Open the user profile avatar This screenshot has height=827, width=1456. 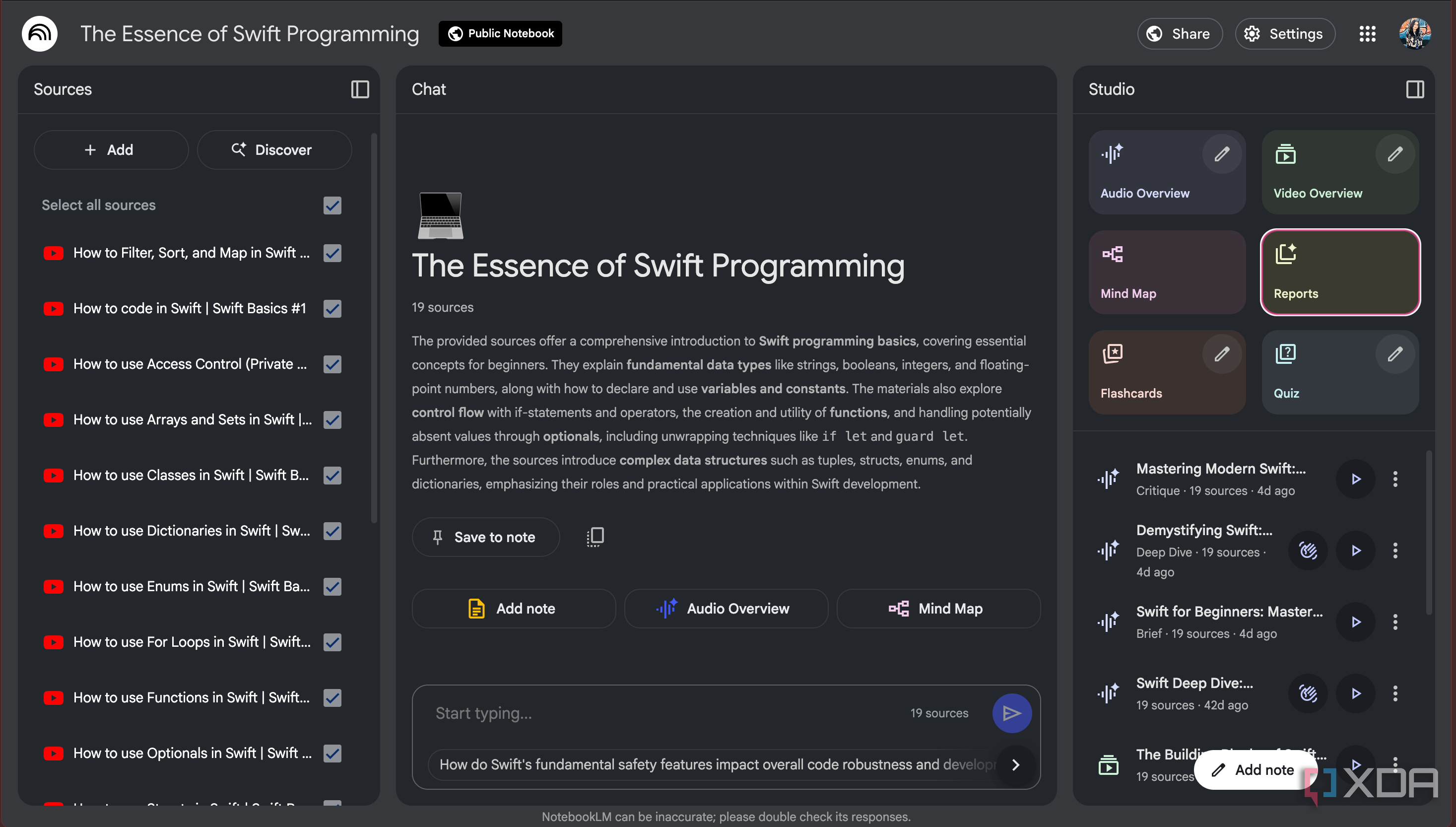point(1414,34)
